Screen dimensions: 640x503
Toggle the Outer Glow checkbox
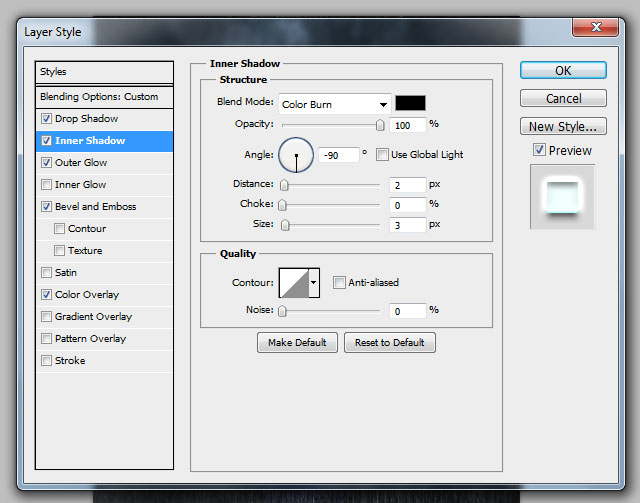click(47, 163)
